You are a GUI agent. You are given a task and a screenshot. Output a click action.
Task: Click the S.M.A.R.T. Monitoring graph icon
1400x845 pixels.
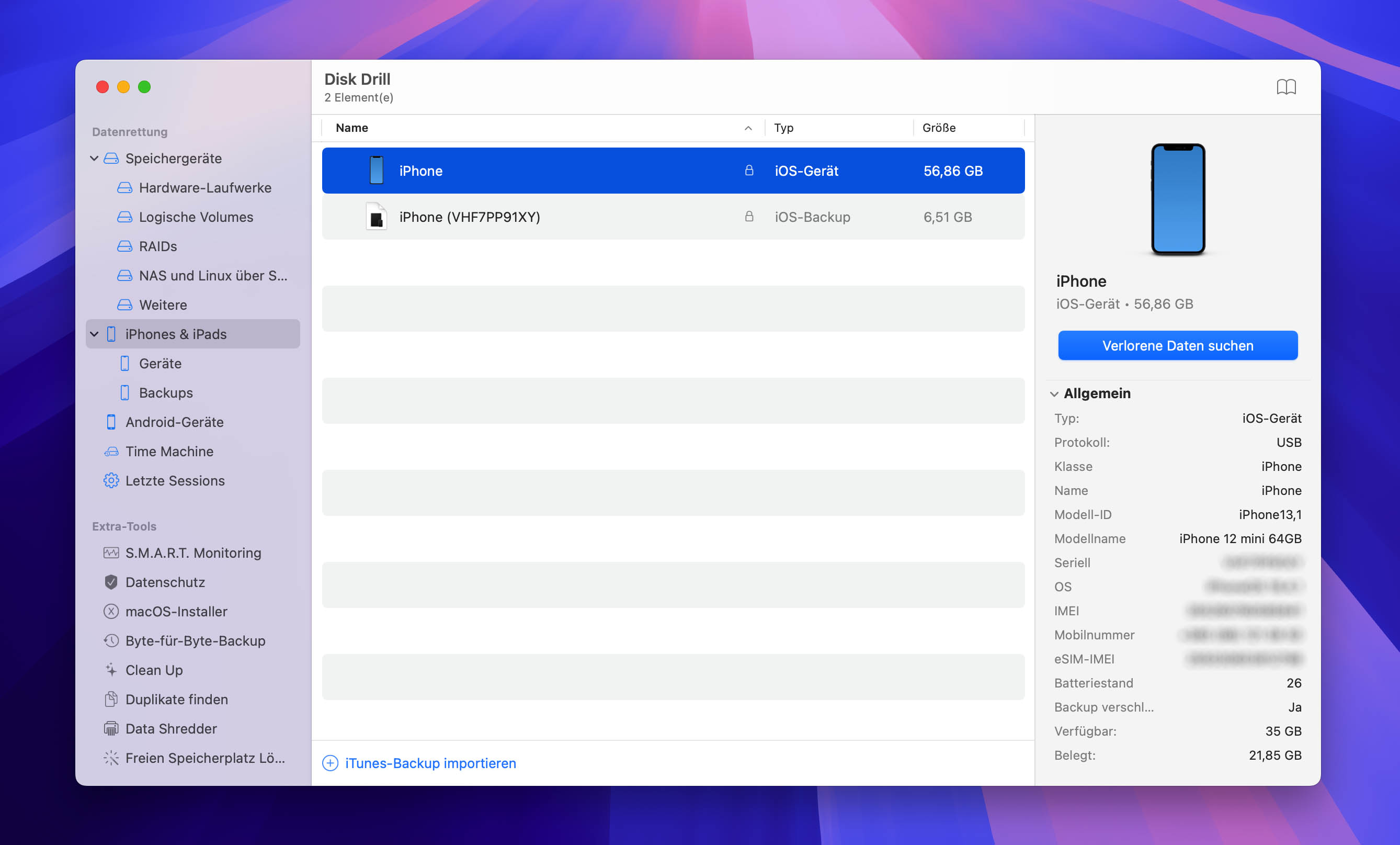pyautogui.click(x=111, y=553)
